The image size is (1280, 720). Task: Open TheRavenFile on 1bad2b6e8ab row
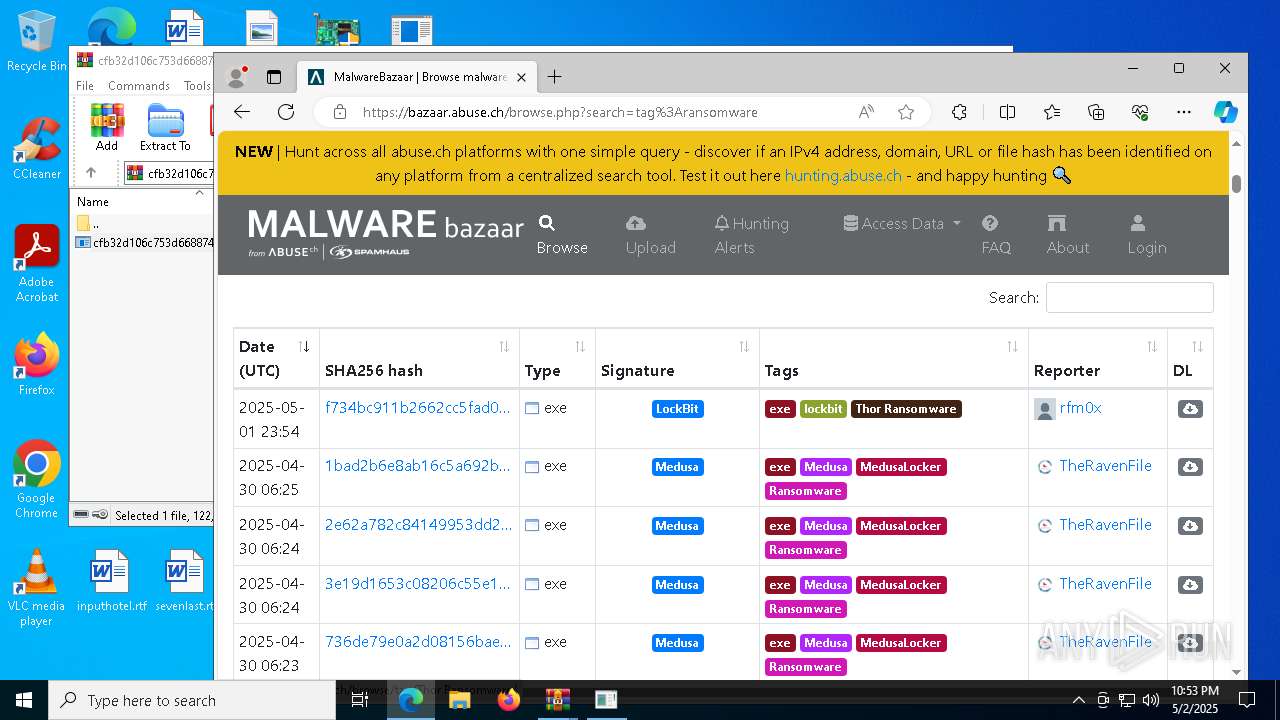click(x=1105, y=466)
